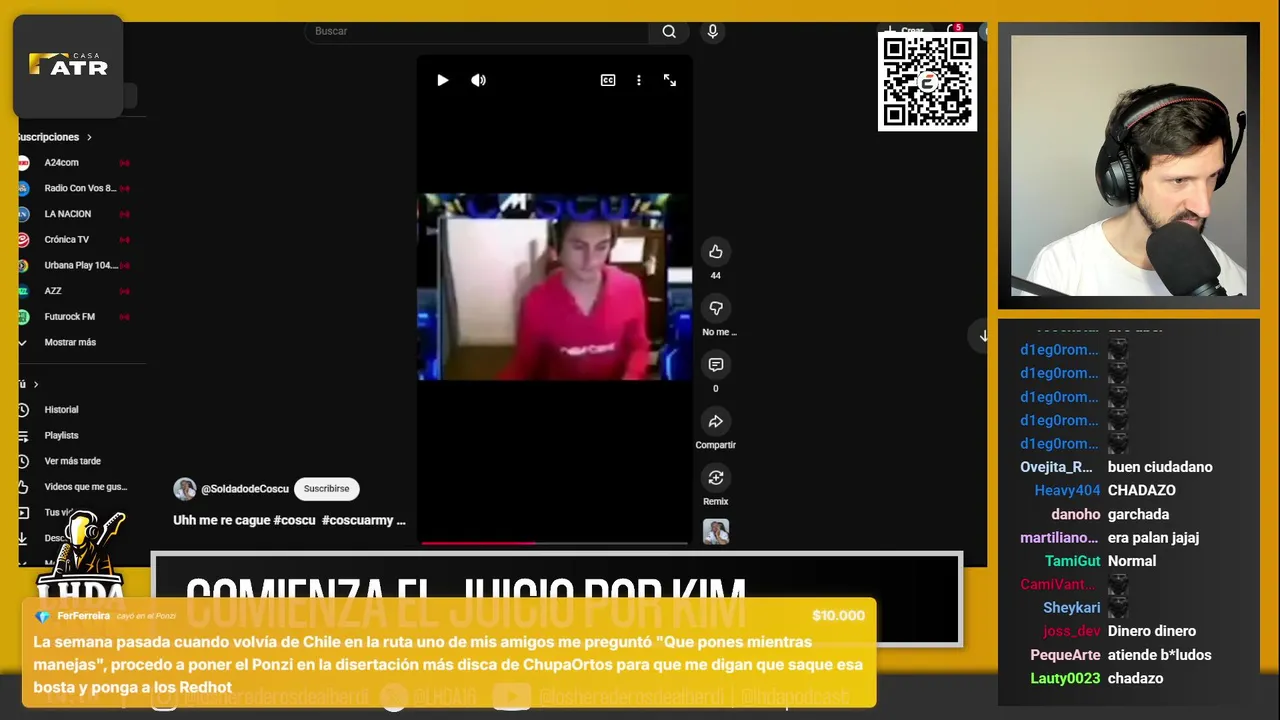Open the Urbana Play 104 subscription
1280x720 pixels.
pyautogui.click(x=80, y=265)
